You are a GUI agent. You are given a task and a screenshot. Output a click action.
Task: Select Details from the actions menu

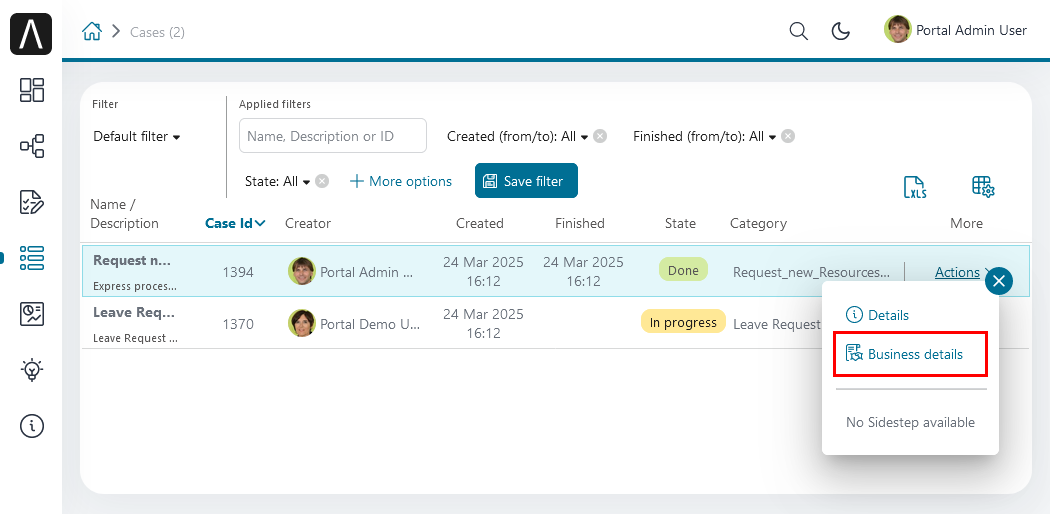coord(877,315)
